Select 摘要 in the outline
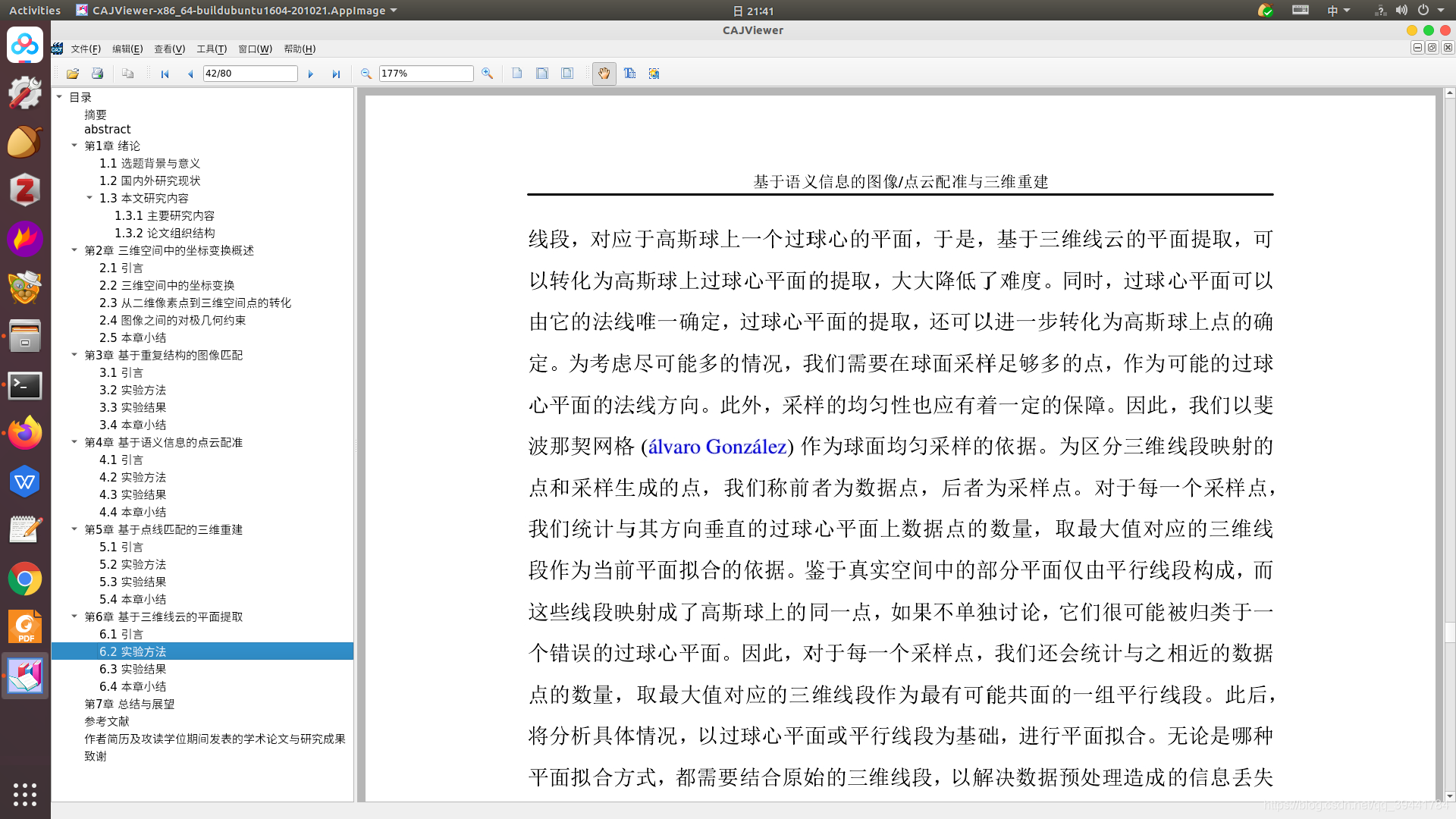The height and width of the screenshot is (819, 1456). pyautogui.click(x=96, y=115)
